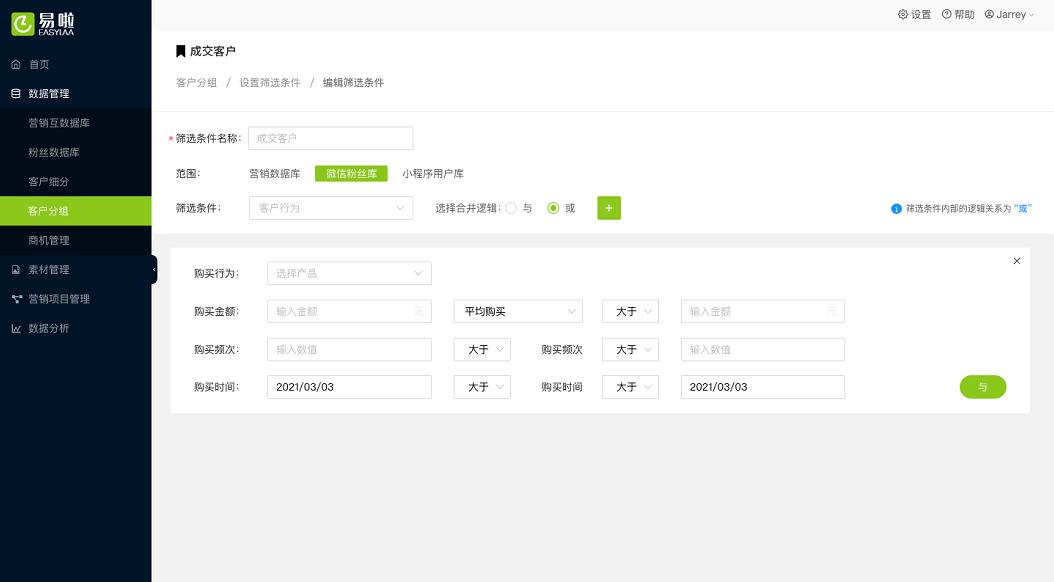1054x582 pixels.
Task: Click the EASYLAA logo icon
Action: [23, 24]
